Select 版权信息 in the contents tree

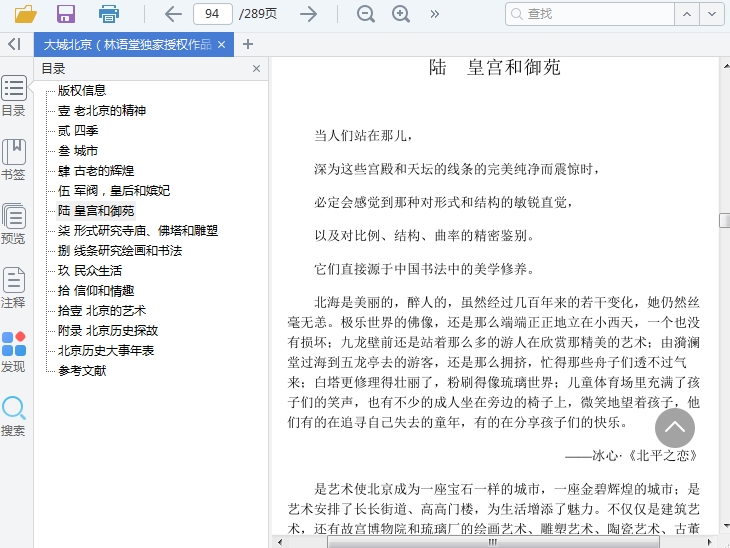coord(82,90)
